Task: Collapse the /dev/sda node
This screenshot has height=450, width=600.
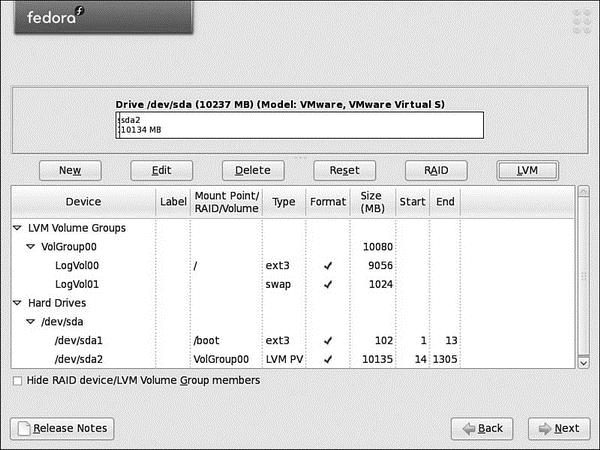Action: point(30,321)
